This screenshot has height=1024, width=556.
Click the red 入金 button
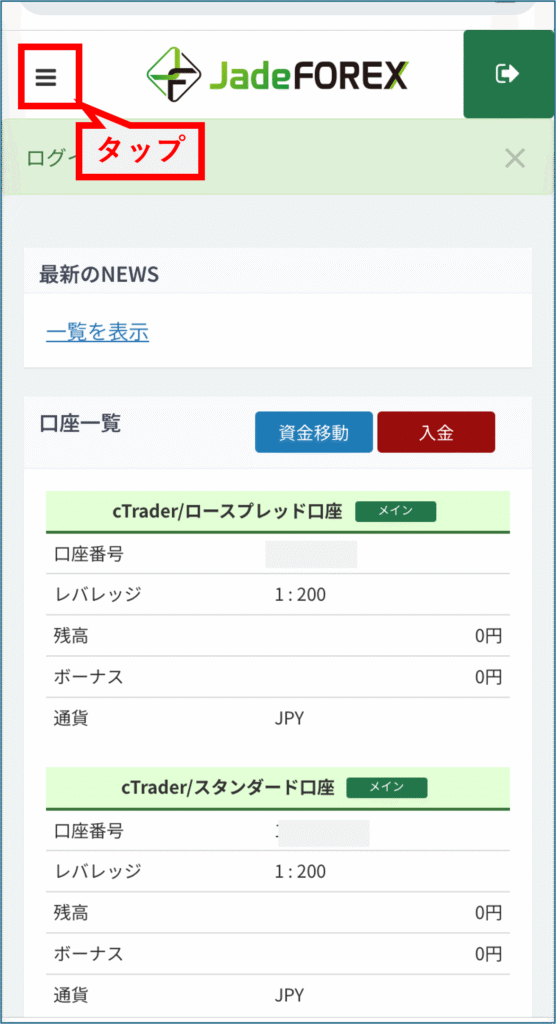point(436,432)
